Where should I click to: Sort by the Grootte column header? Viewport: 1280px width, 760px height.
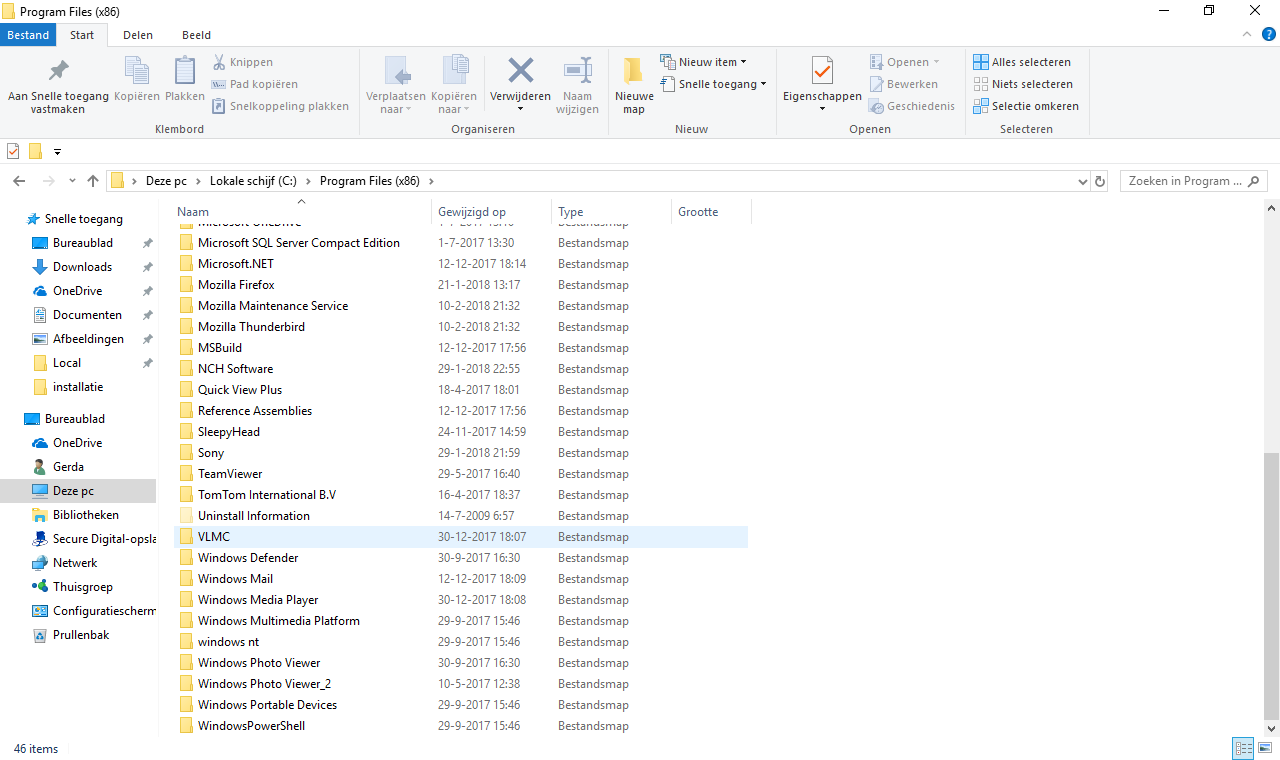pos(711,212)
